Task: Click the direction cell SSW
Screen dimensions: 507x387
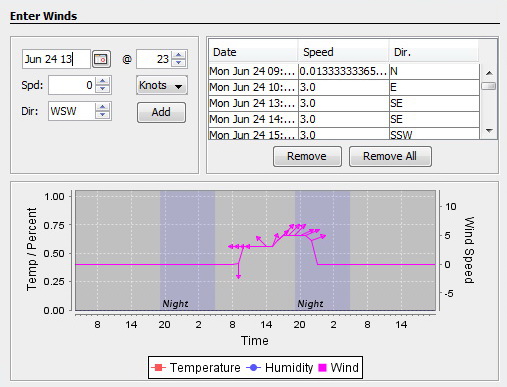Action: coord(434,134)
